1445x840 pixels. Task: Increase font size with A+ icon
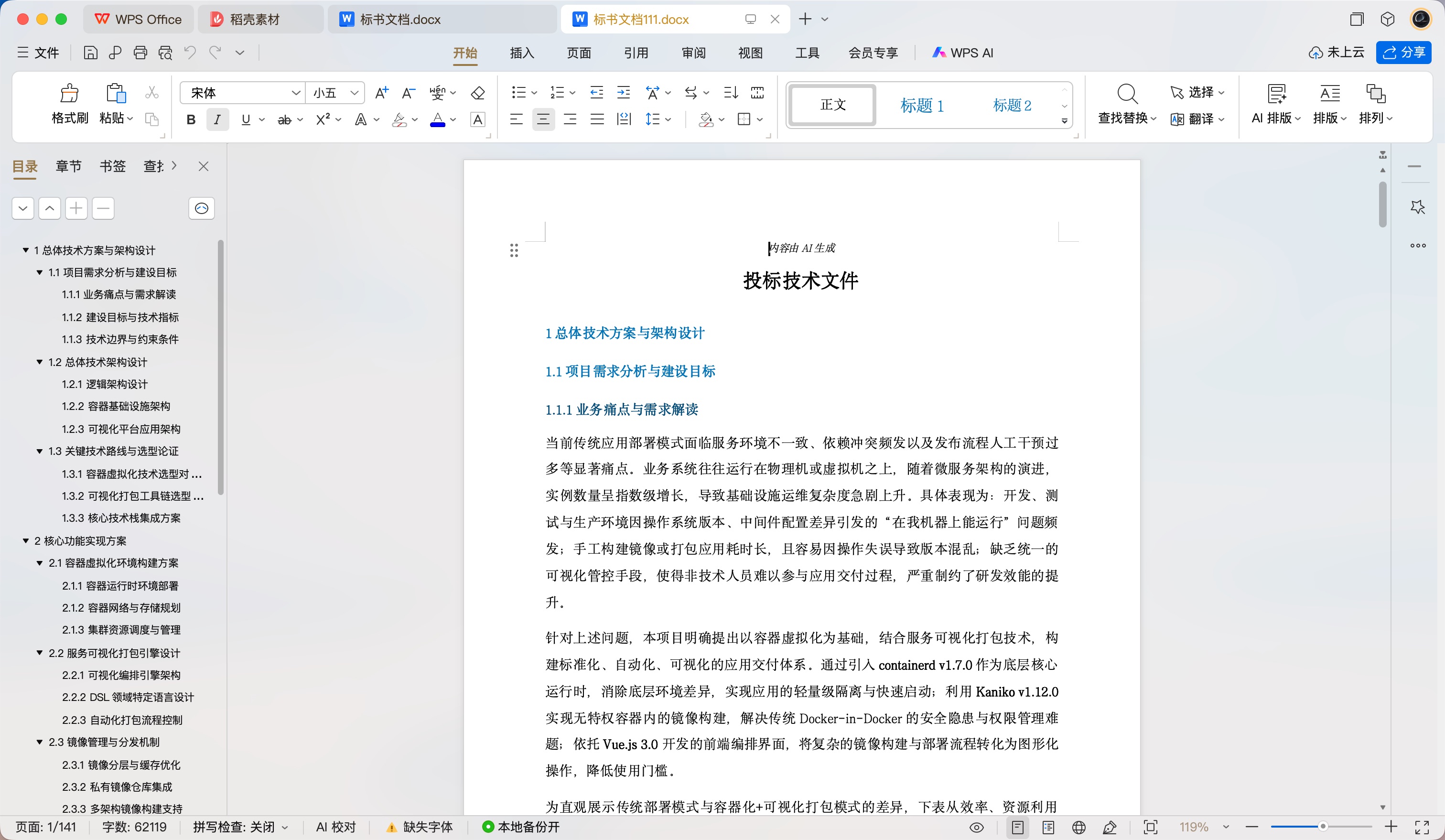(381, 92)
